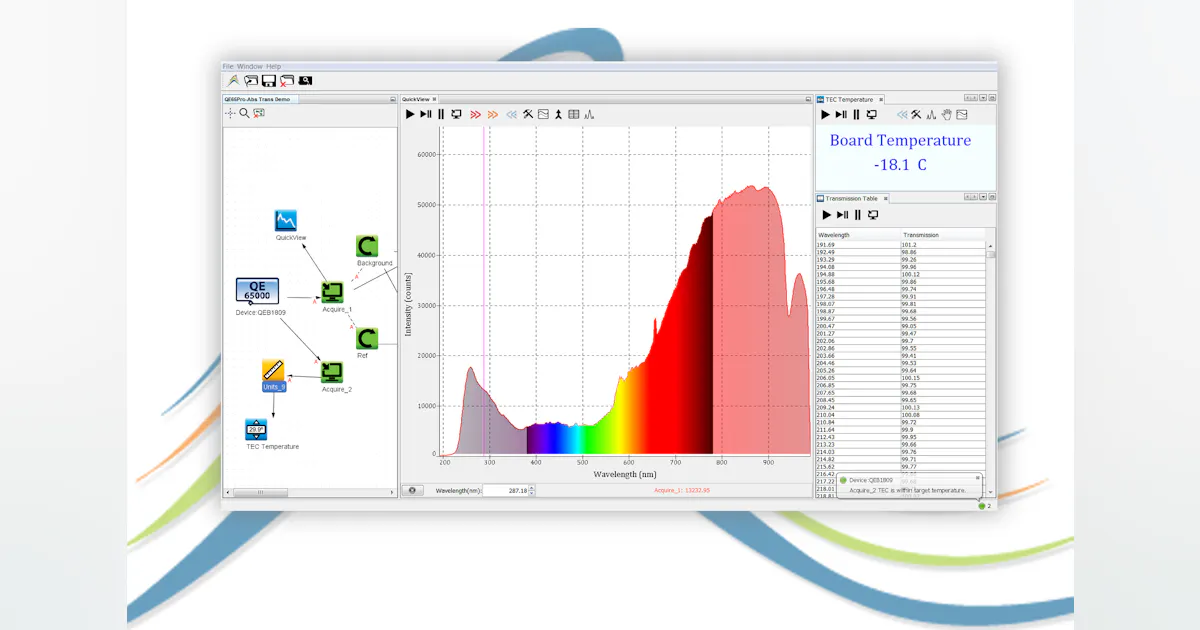Select the Ref node in schematic
The image size is (1200, 630).
pyautogui.click(x=367, y=338)
